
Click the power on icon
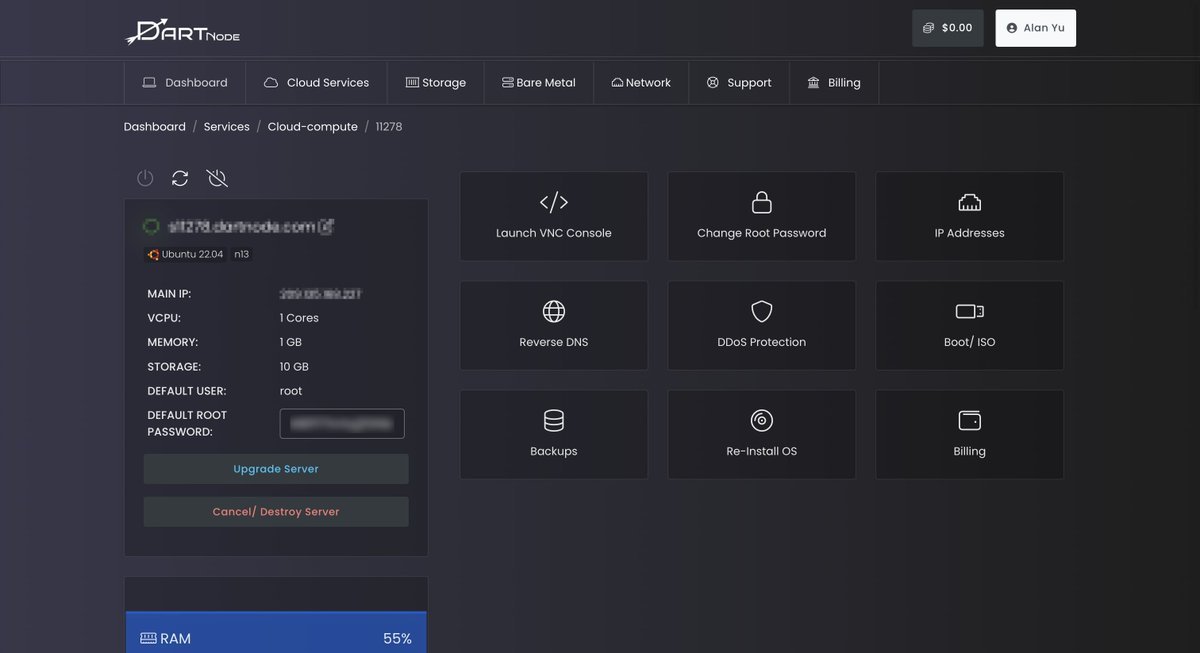click(145, 178)
